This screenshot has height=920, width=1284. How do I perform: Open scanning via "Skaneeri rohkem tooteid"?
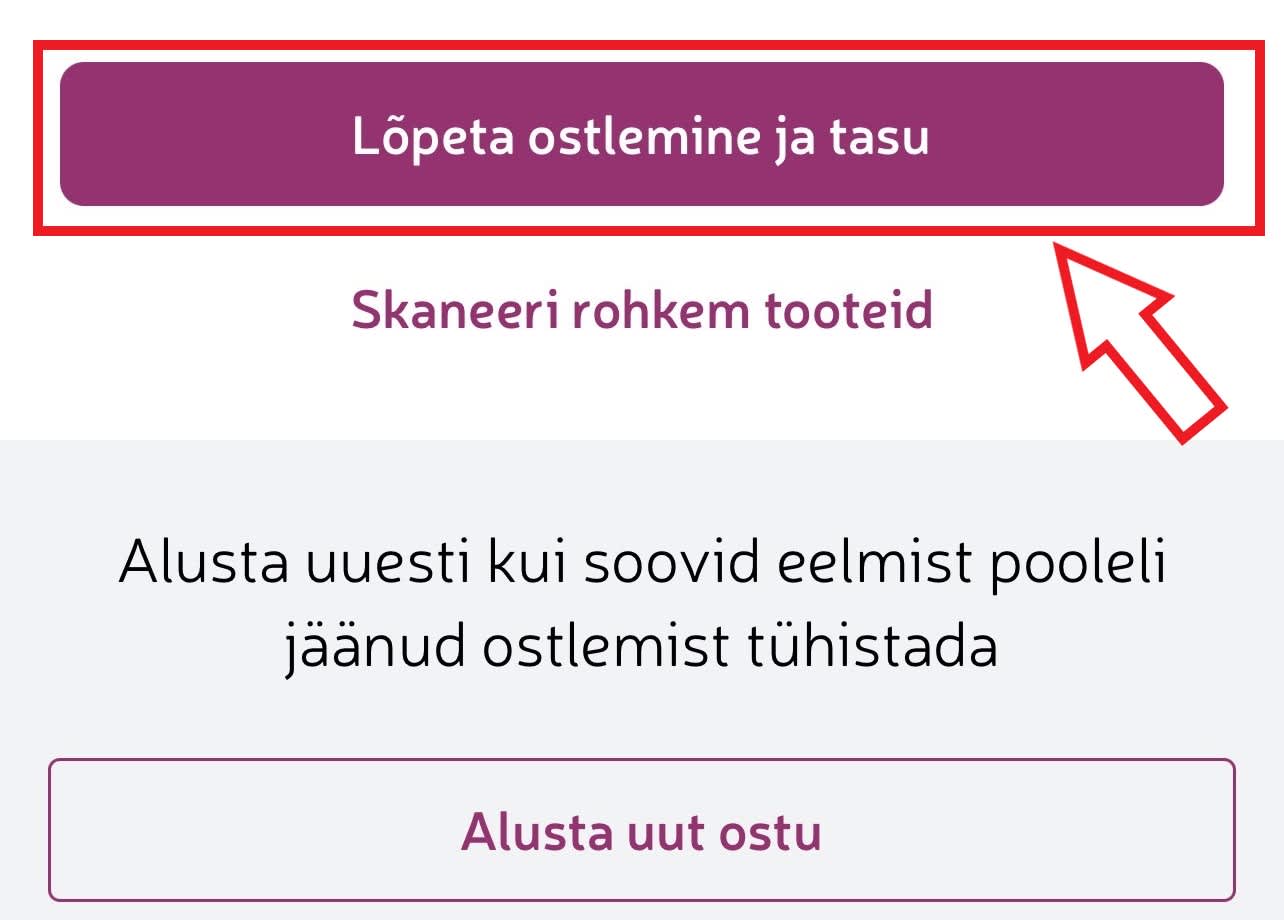click(641, 310)
